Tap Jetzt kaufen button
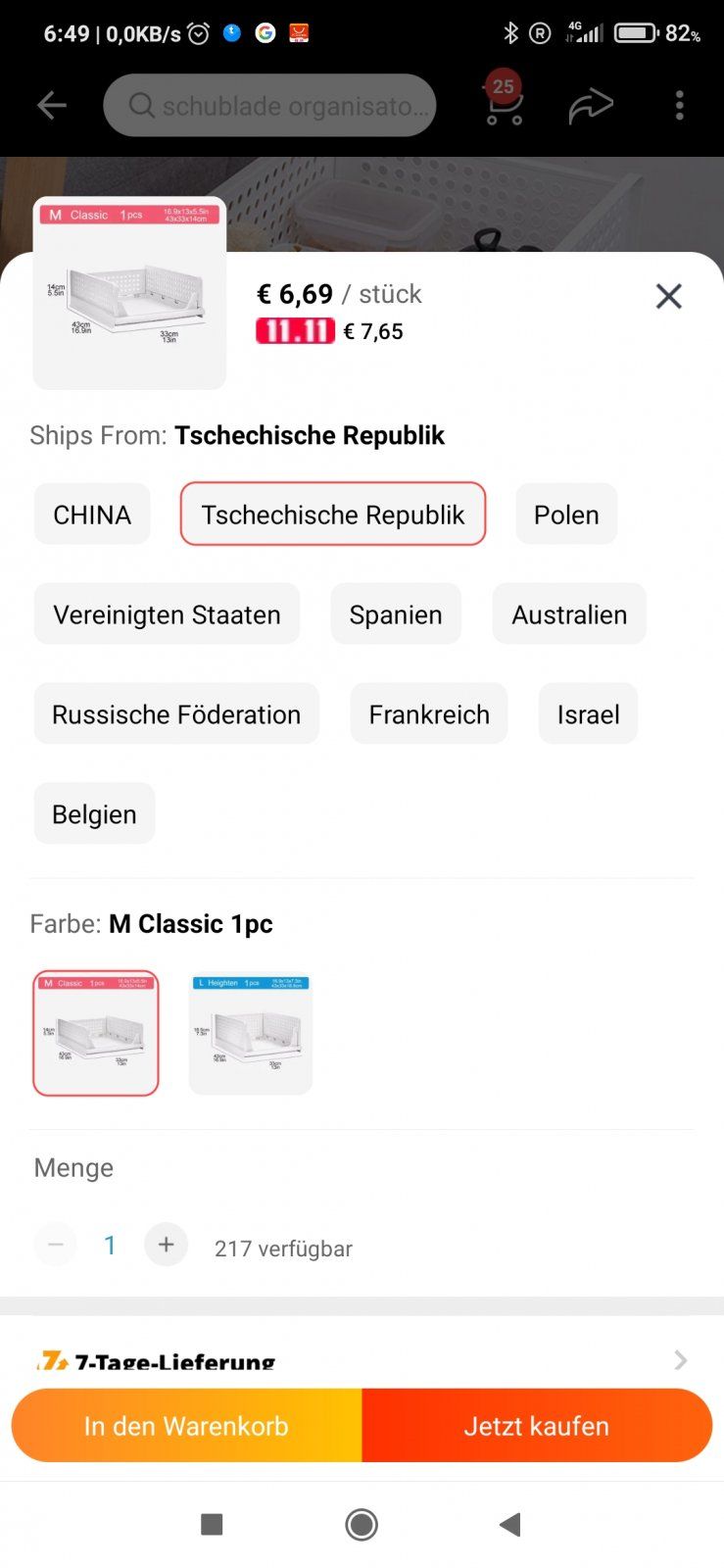The image size is (724, 1568). point(537,1426)
